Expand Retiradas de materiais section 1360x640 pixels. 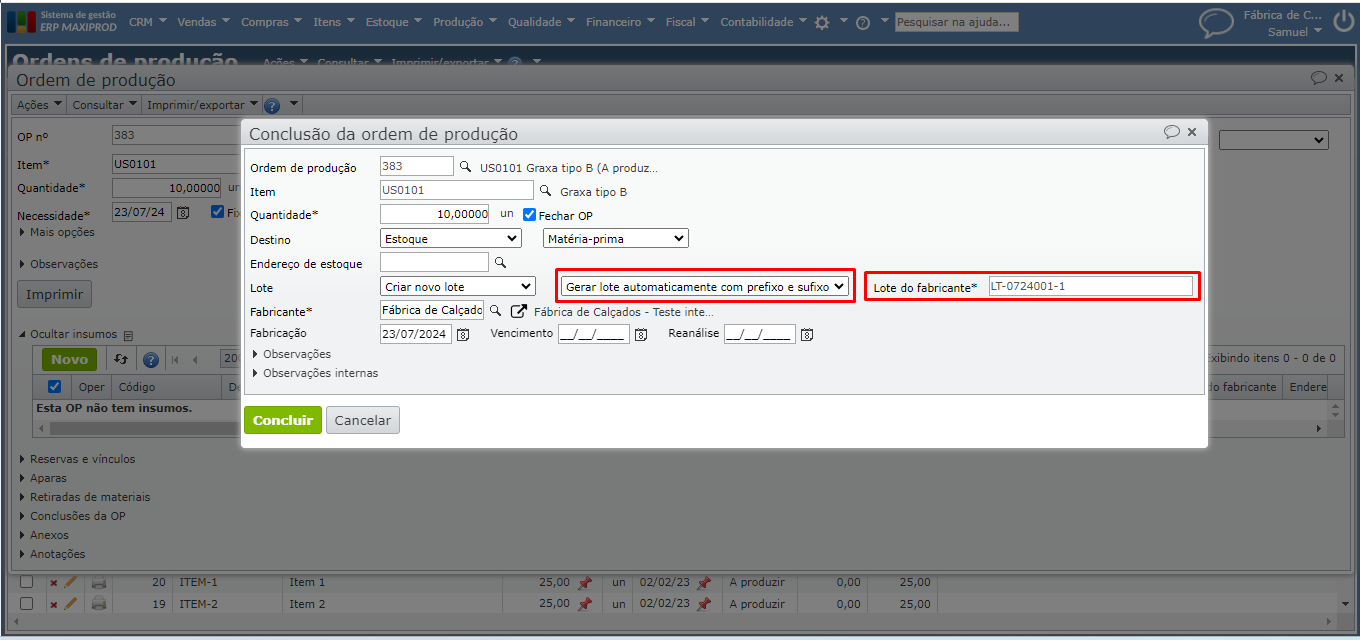coord(84,497)
